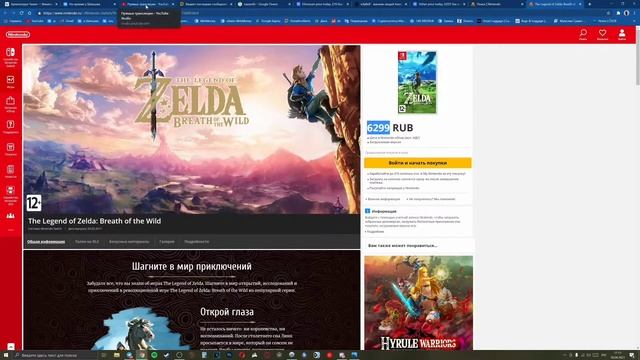The height and width of the screenshot is (360, 640).
Task: Click the browser reload button
Action: pos(21,13)
